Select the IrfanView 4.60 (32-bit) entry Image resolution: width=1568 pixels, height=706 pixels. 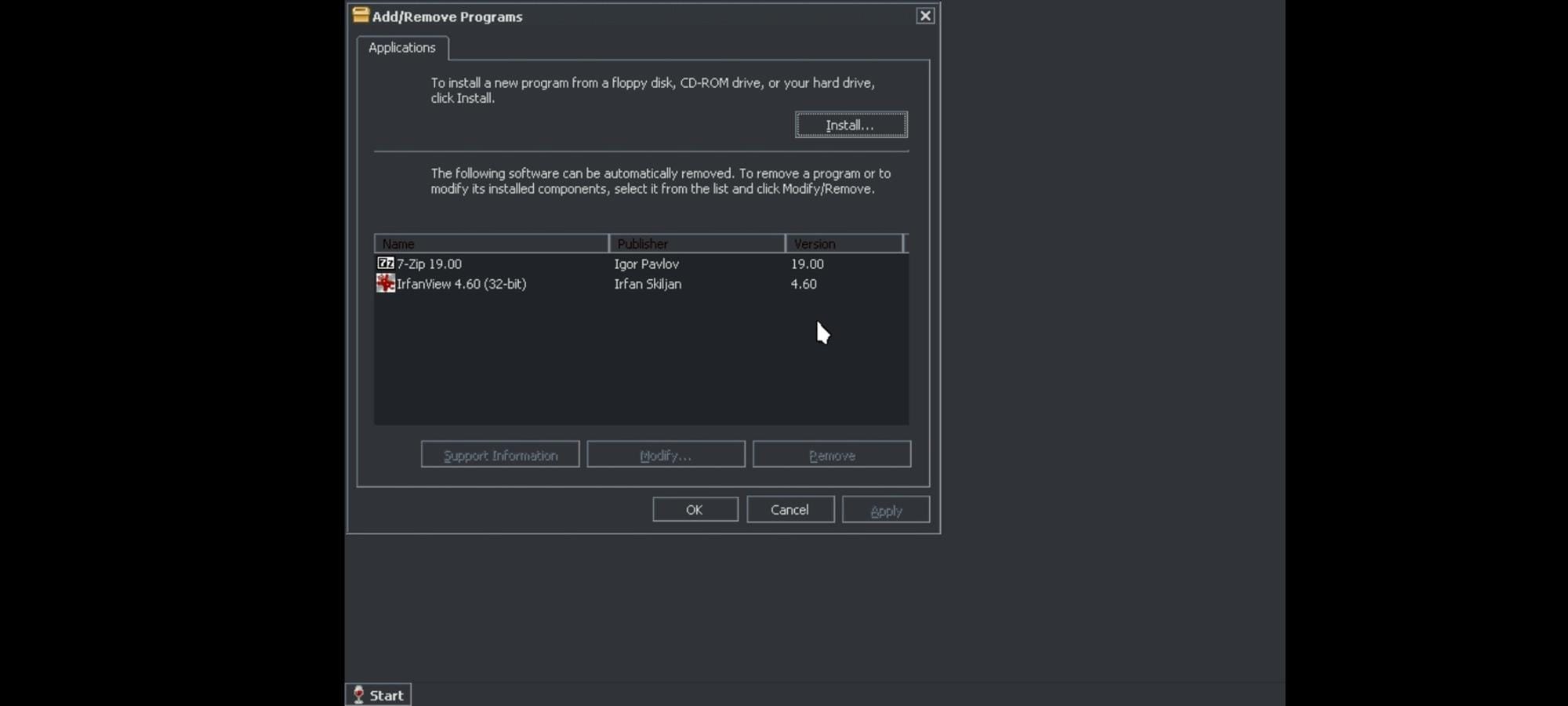[x=461, y=284]
